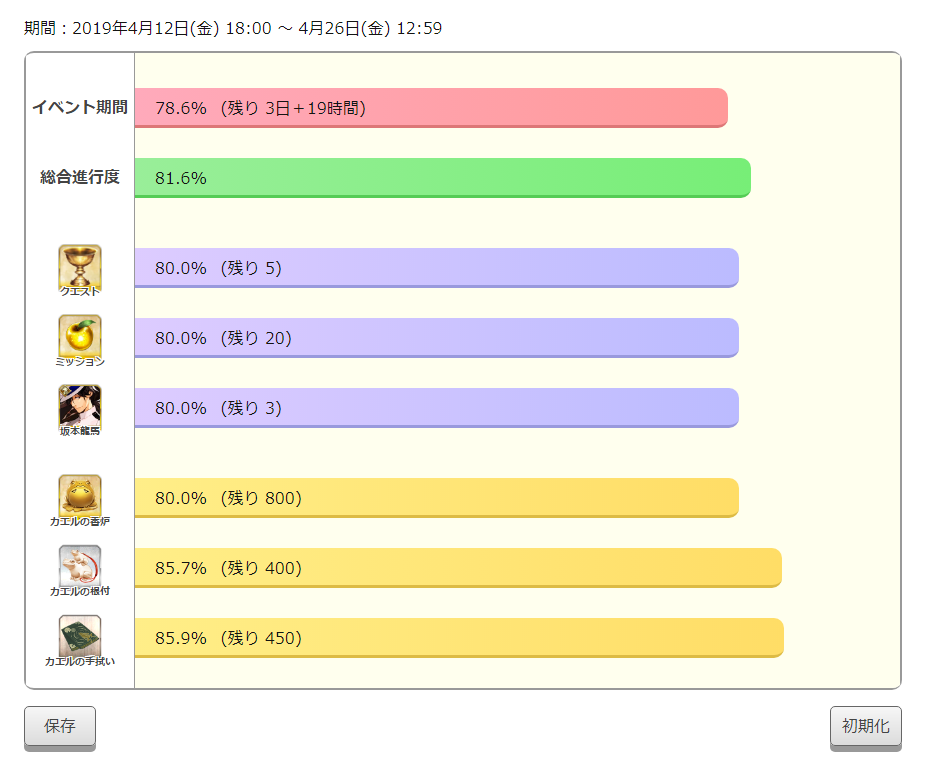This screenshot has height=771, width=925.
Task: Click the カエルの手拭い green towel icon
Action: [80, 637]
